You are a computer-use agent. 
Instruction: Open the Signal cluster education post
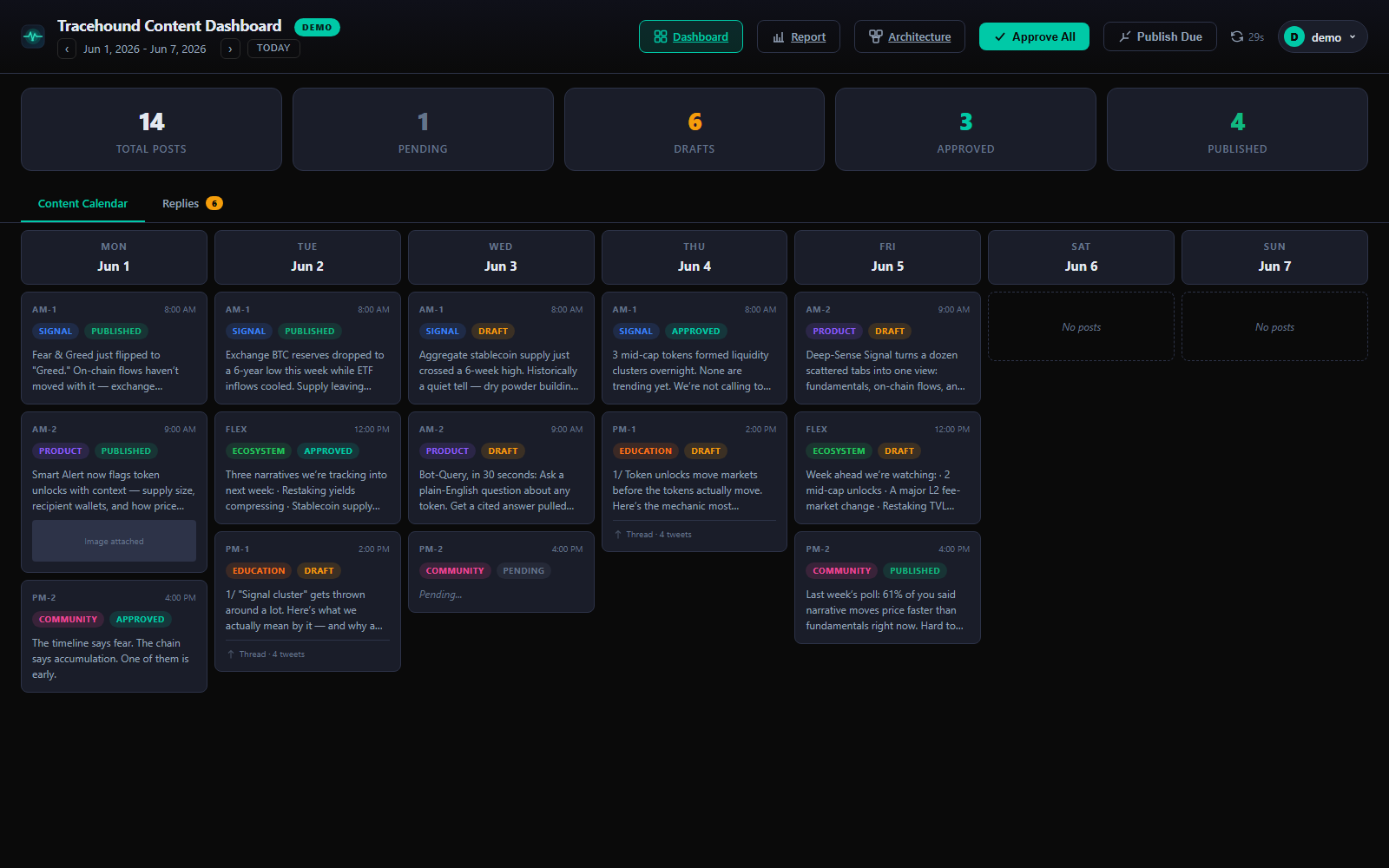[307, 602]
